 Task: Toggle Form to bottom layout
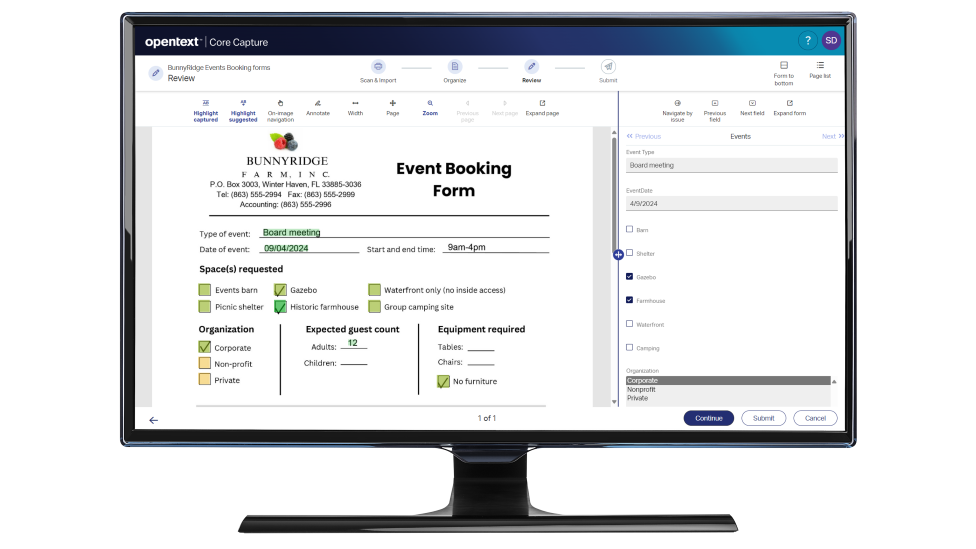(x=784, y=73)
